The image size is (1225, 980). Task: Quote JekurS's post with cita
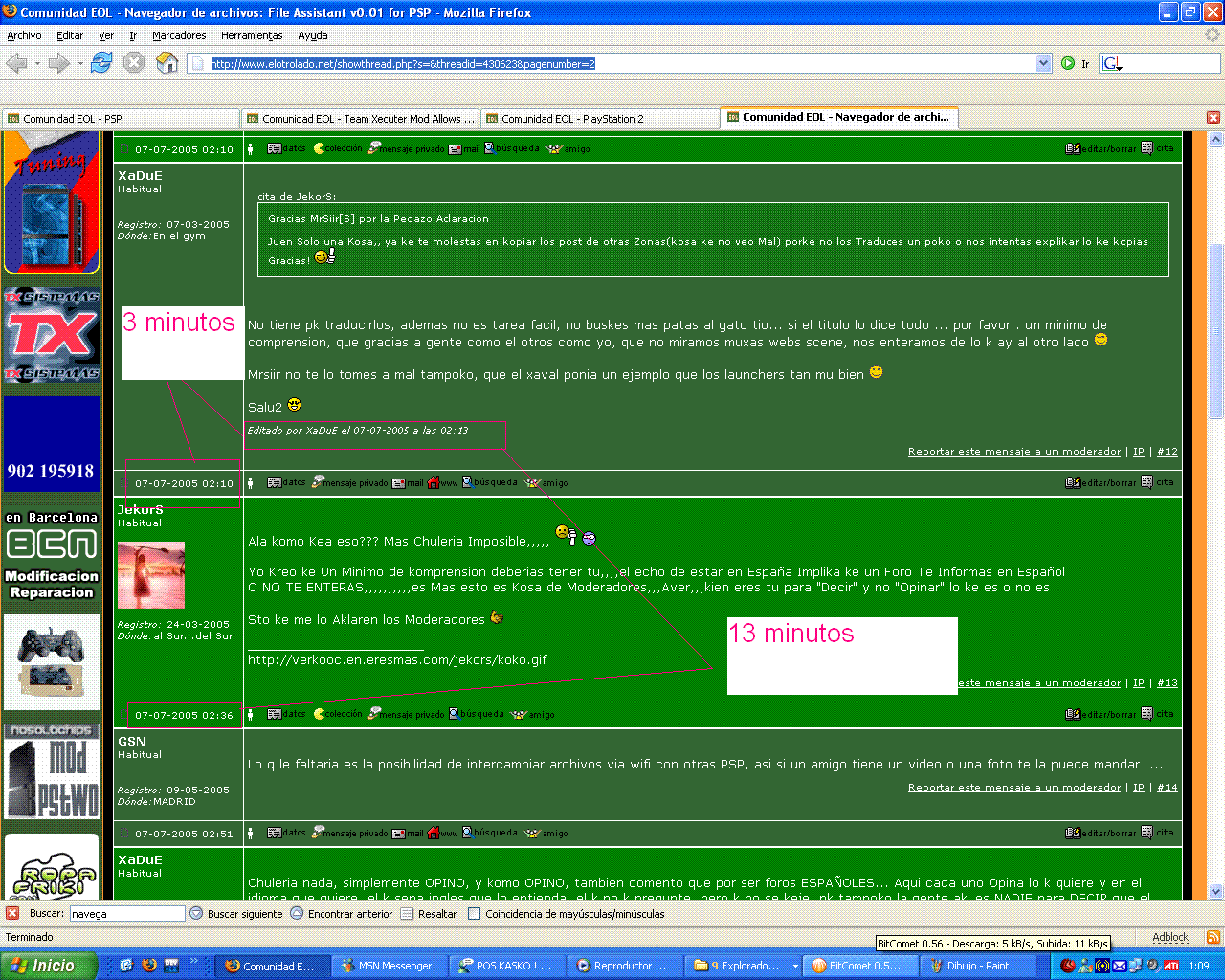pos(1157,482)
